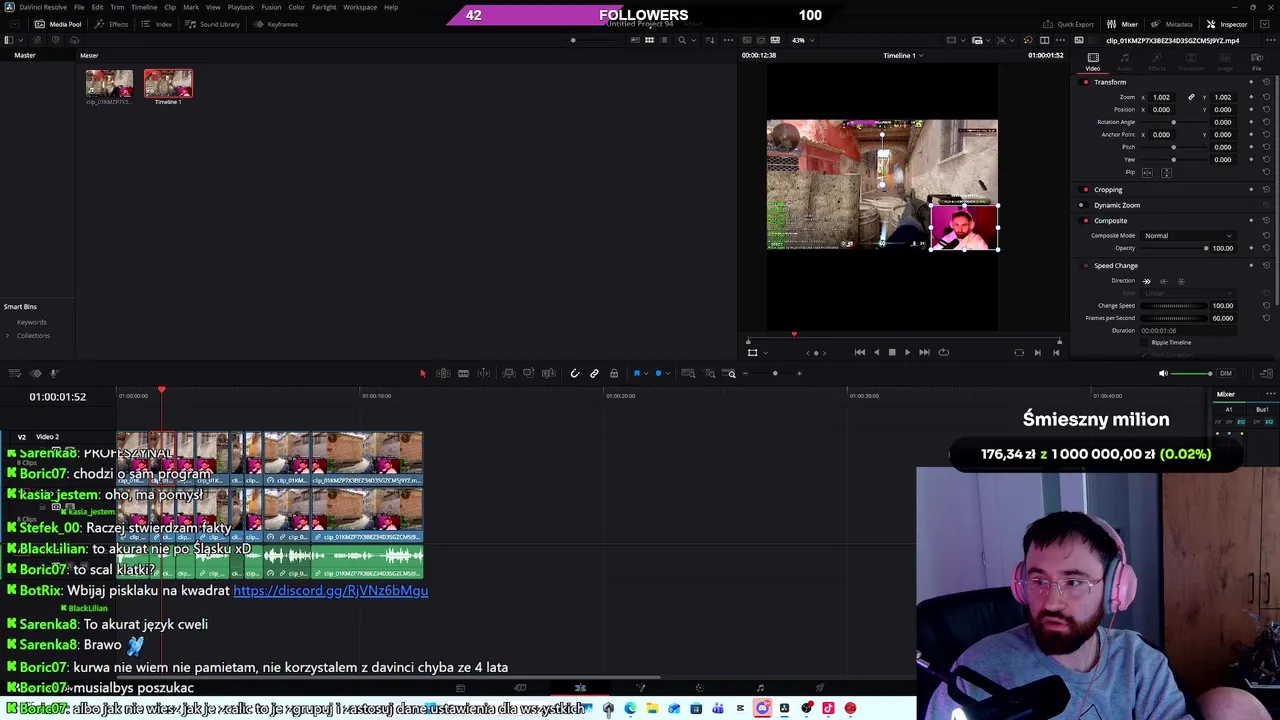
Task: Select reverse speed direction icon
Action: click(1163, 281)
